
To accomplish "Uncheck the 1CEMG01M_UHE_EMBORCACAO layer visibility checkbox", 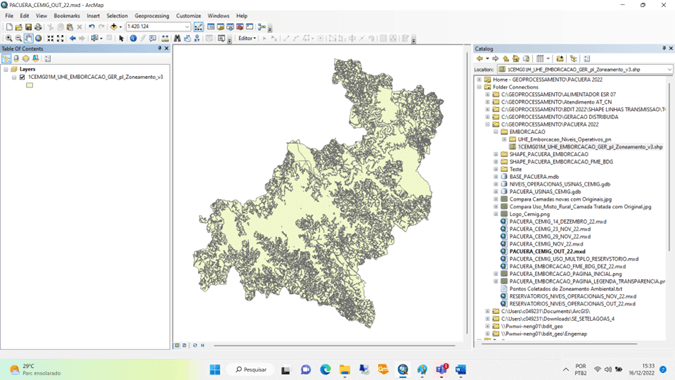I will pos(22,77).
